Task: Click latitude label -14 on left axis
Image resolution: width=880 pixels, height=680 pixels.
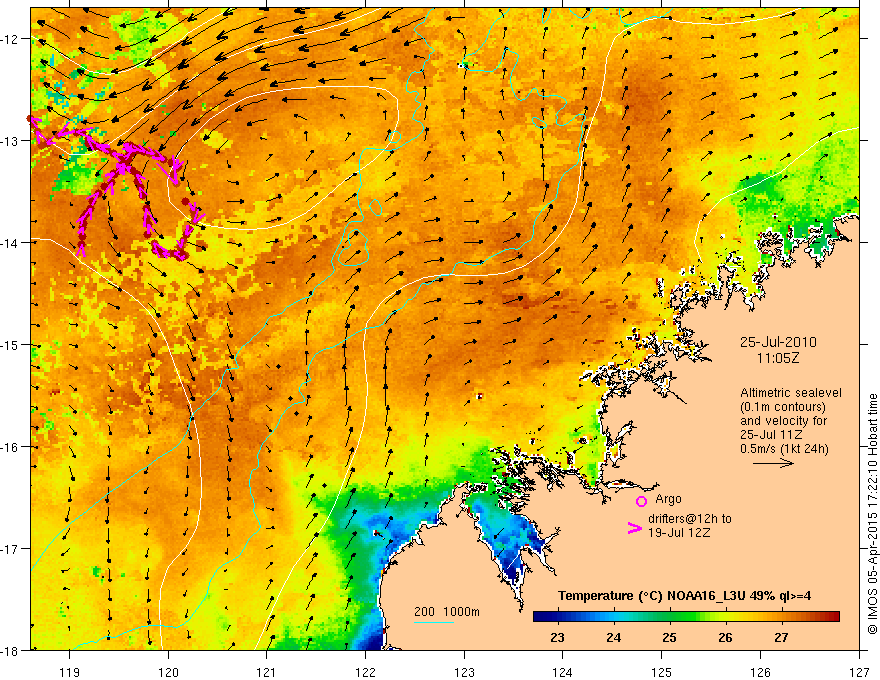Action: click(11, 243)
